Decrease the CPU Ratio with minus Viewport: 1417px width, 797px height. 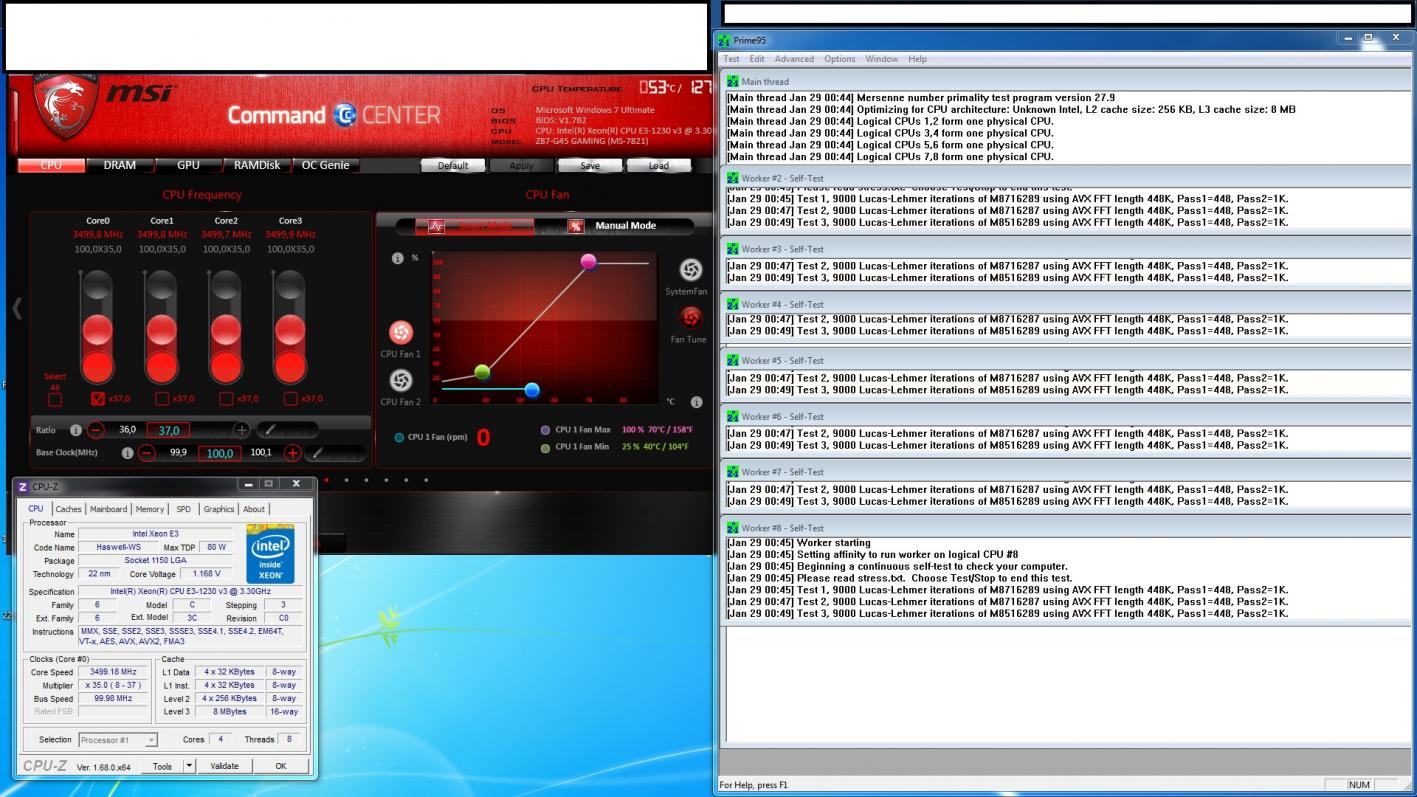pyautogui.click(x=96, y=430)
